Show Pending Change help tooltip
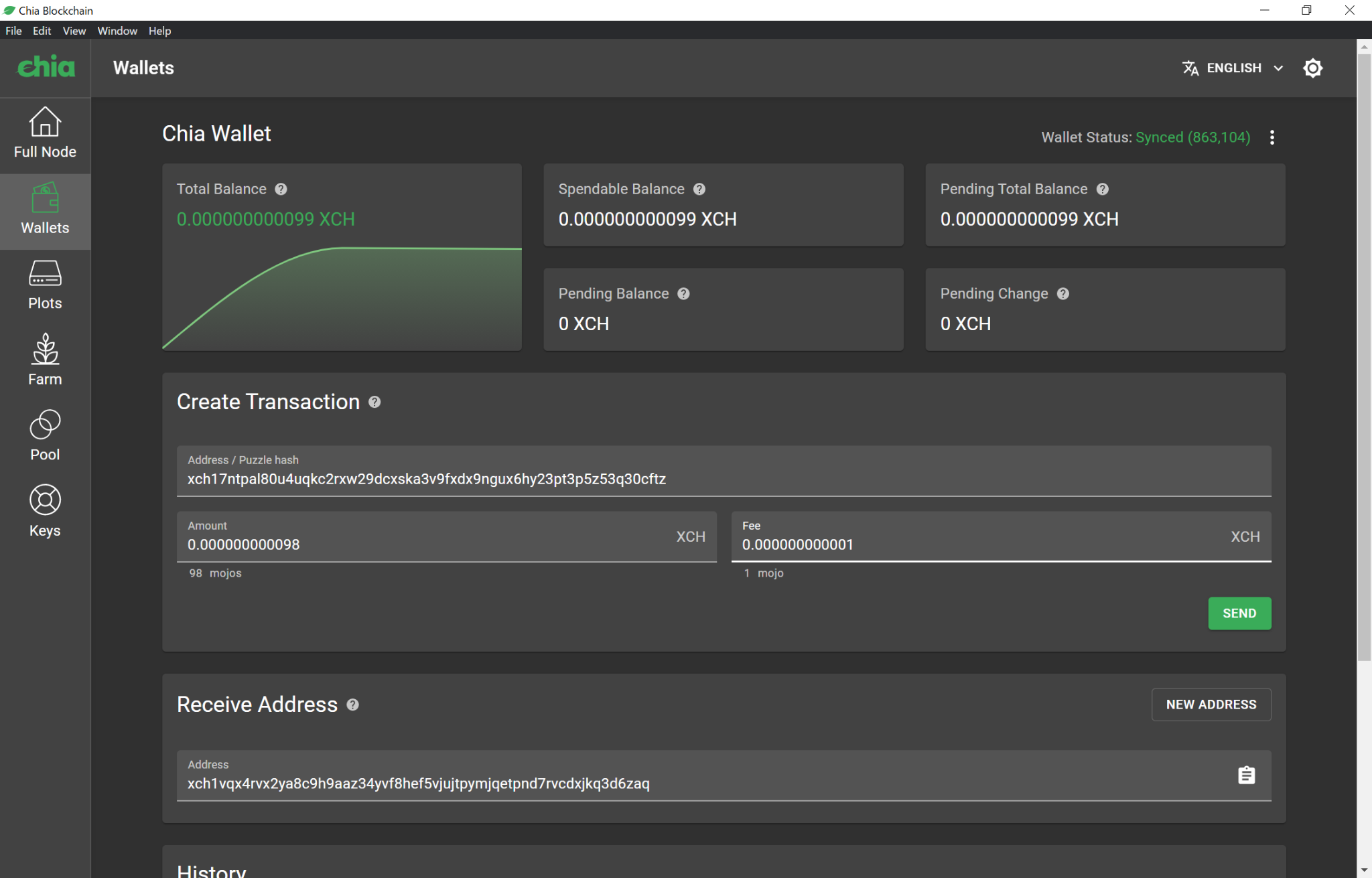The height and width of the screenshot is (878, 1372). pos(1063,294)
